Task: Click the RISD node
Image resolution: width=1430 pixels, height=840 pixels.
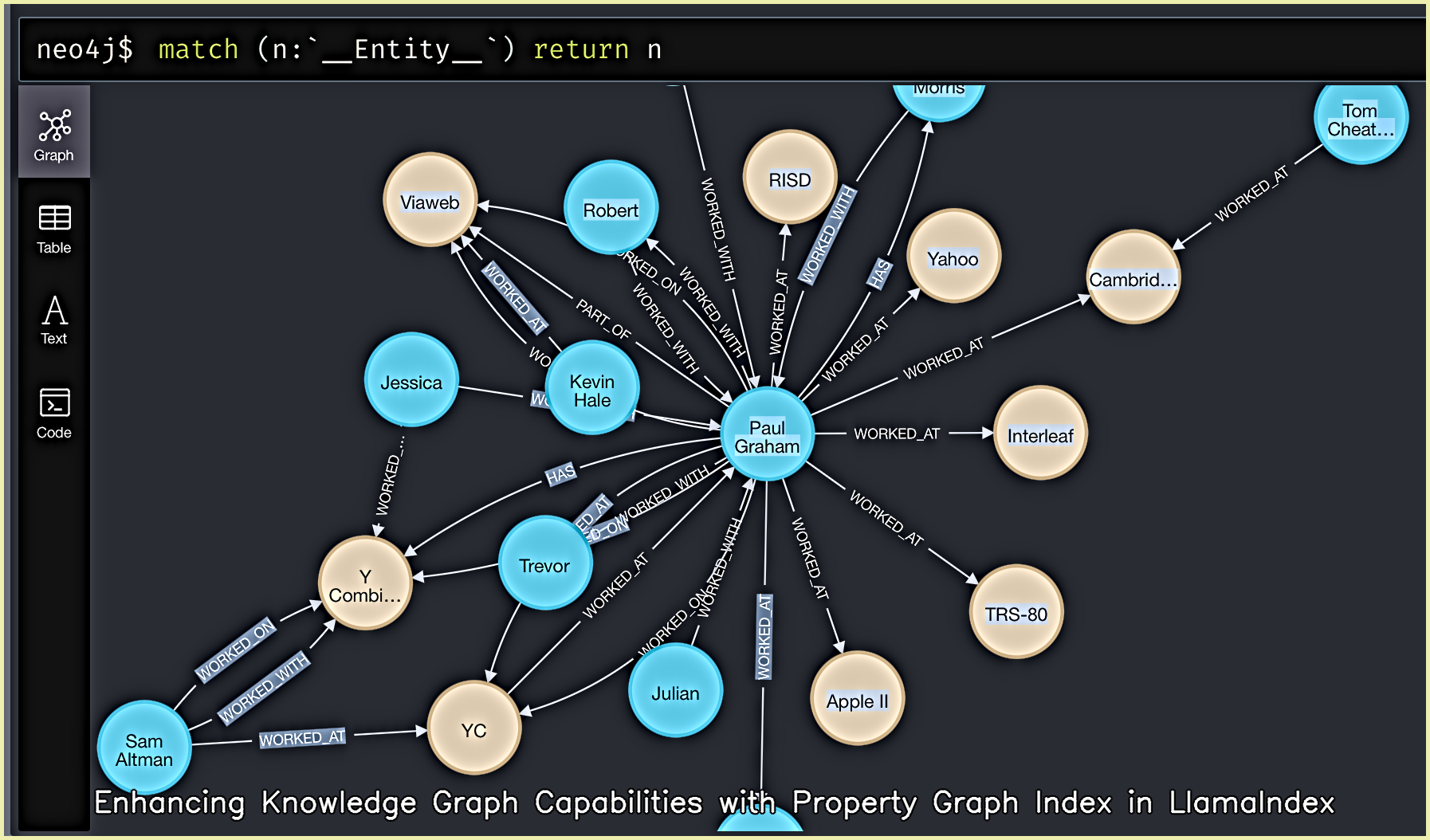Action: [x=789, y=178]
